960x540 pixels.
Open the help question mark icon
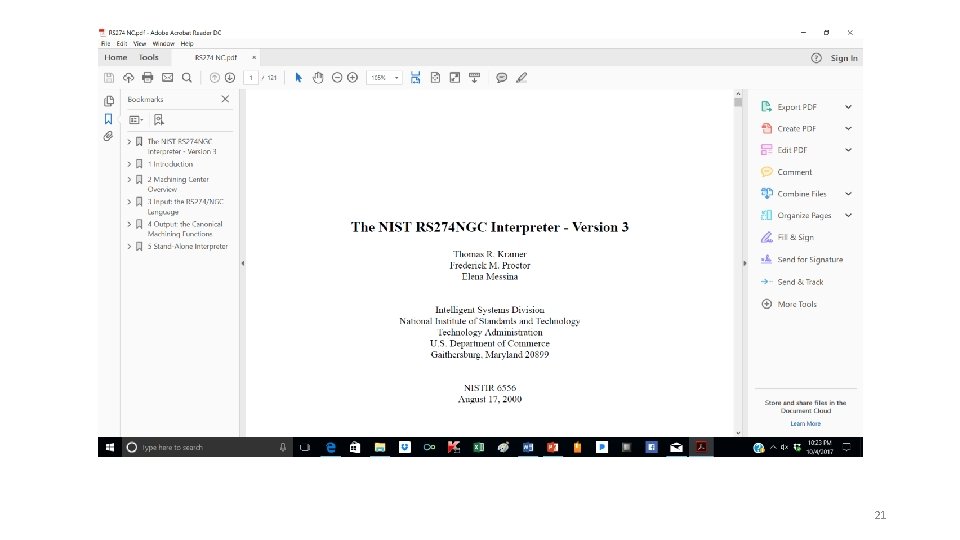816,58
